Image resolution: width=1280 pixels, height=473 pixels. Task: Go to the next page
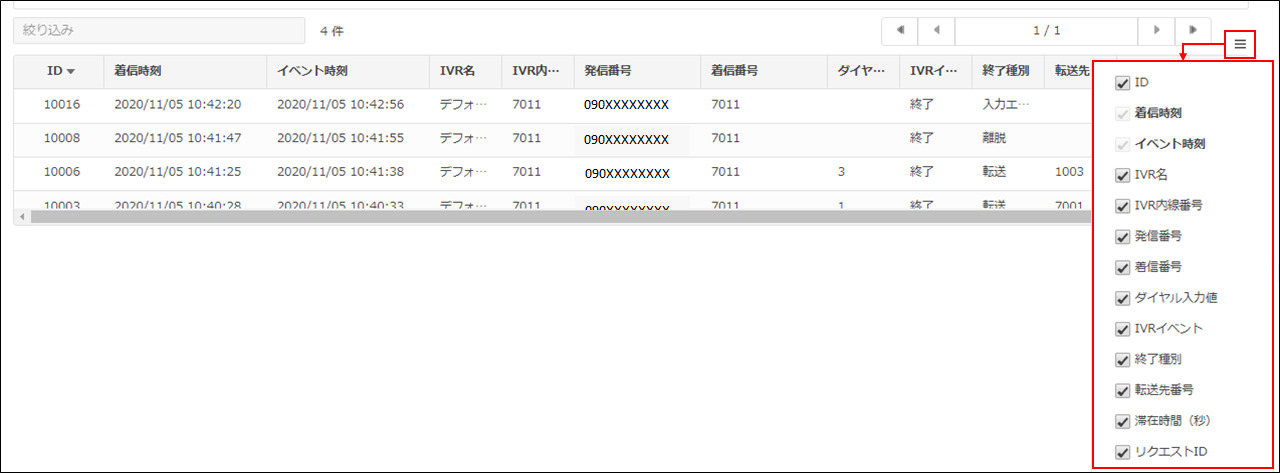click(1156, 31)
